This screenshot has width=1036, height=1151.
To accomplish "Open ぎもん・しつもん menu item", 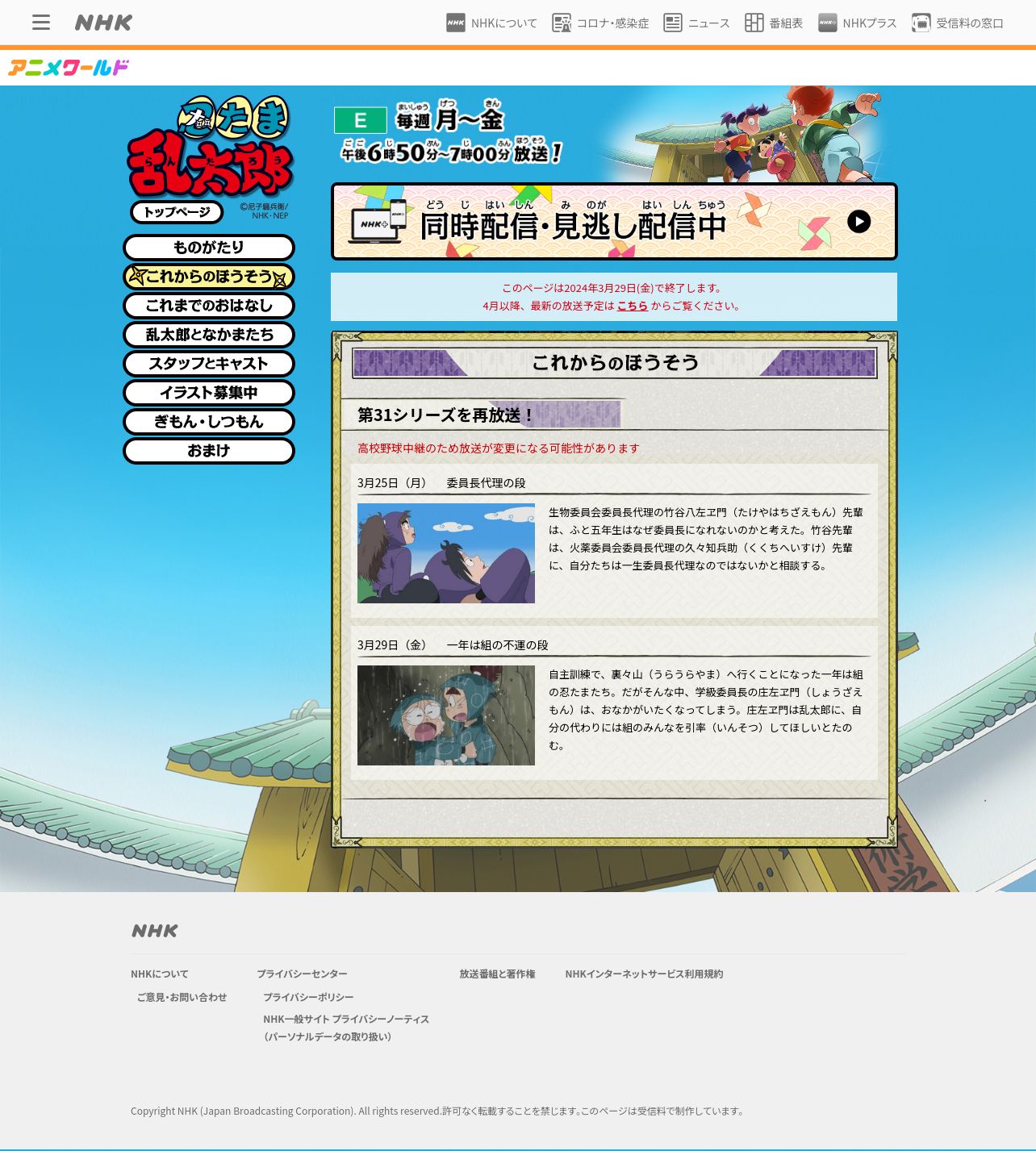I will coord(209,422).
